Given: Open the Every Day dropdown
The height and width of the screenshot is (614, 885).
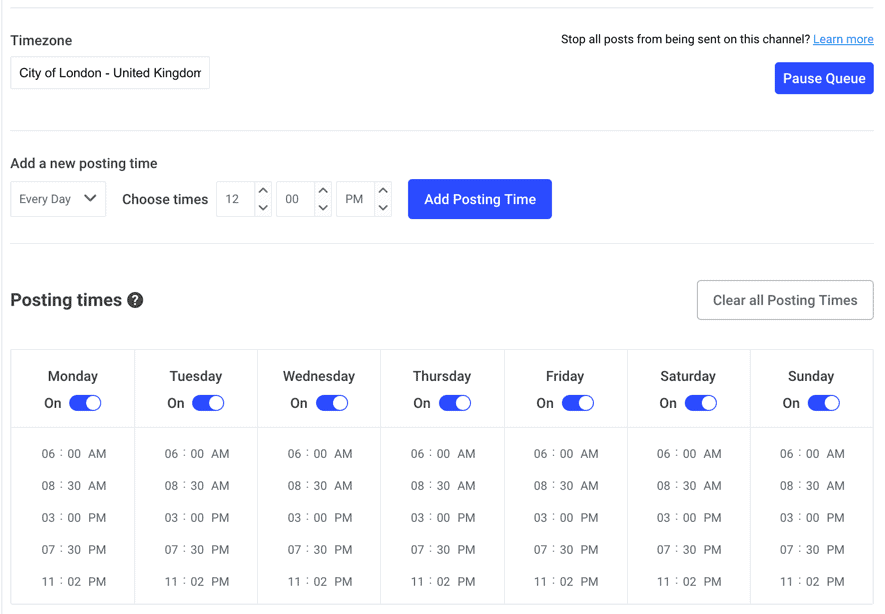Looking at the screenshot, I should point(58,199).
